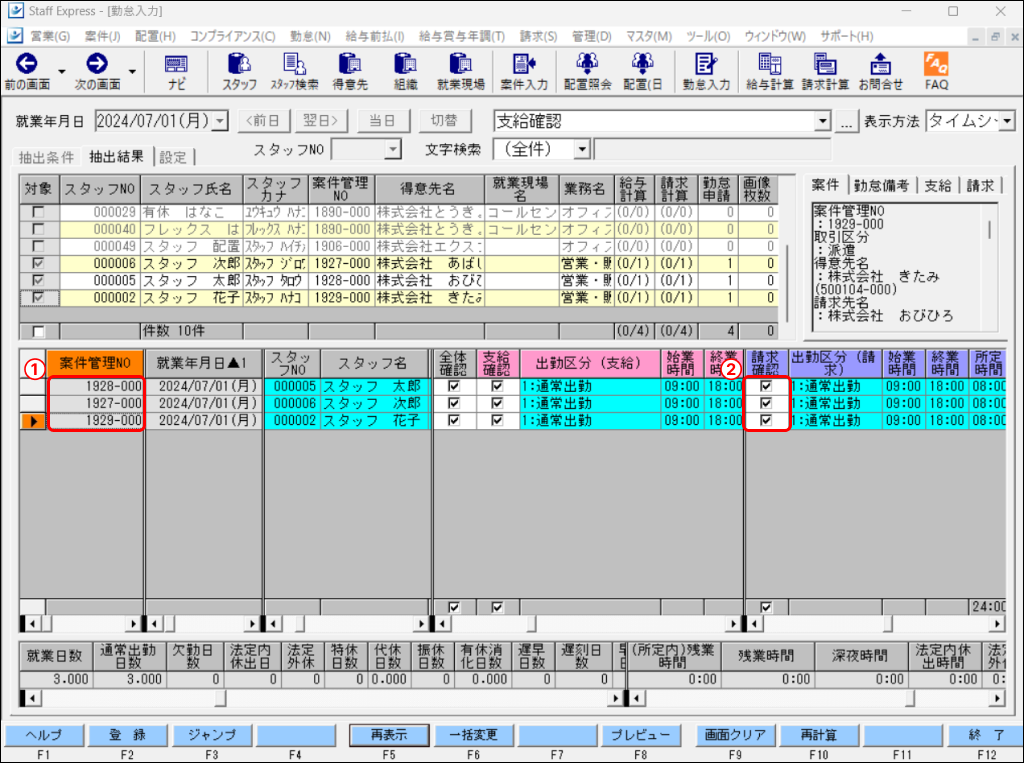1024x763 pixels.
Task: Click the ... button next to 支給確認
Action: (846, 122)
